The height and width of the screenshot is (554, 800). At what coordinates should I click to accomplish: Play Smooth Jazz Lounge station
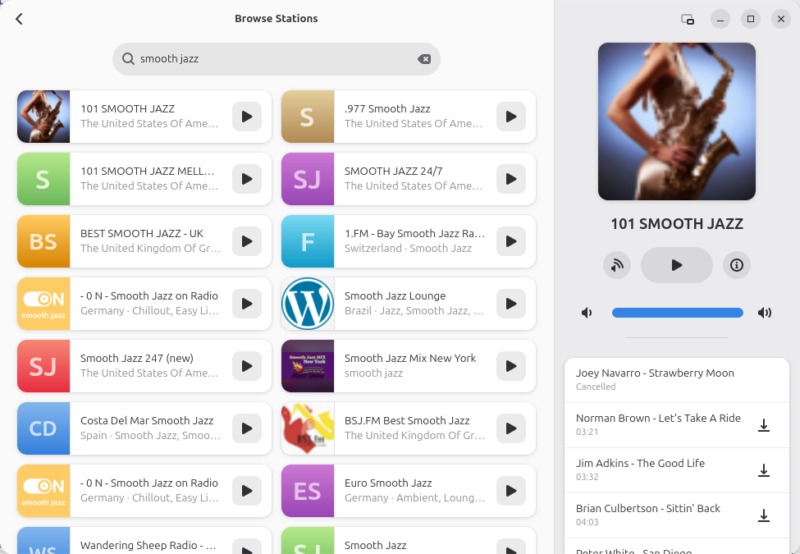(x=511, y=304)
